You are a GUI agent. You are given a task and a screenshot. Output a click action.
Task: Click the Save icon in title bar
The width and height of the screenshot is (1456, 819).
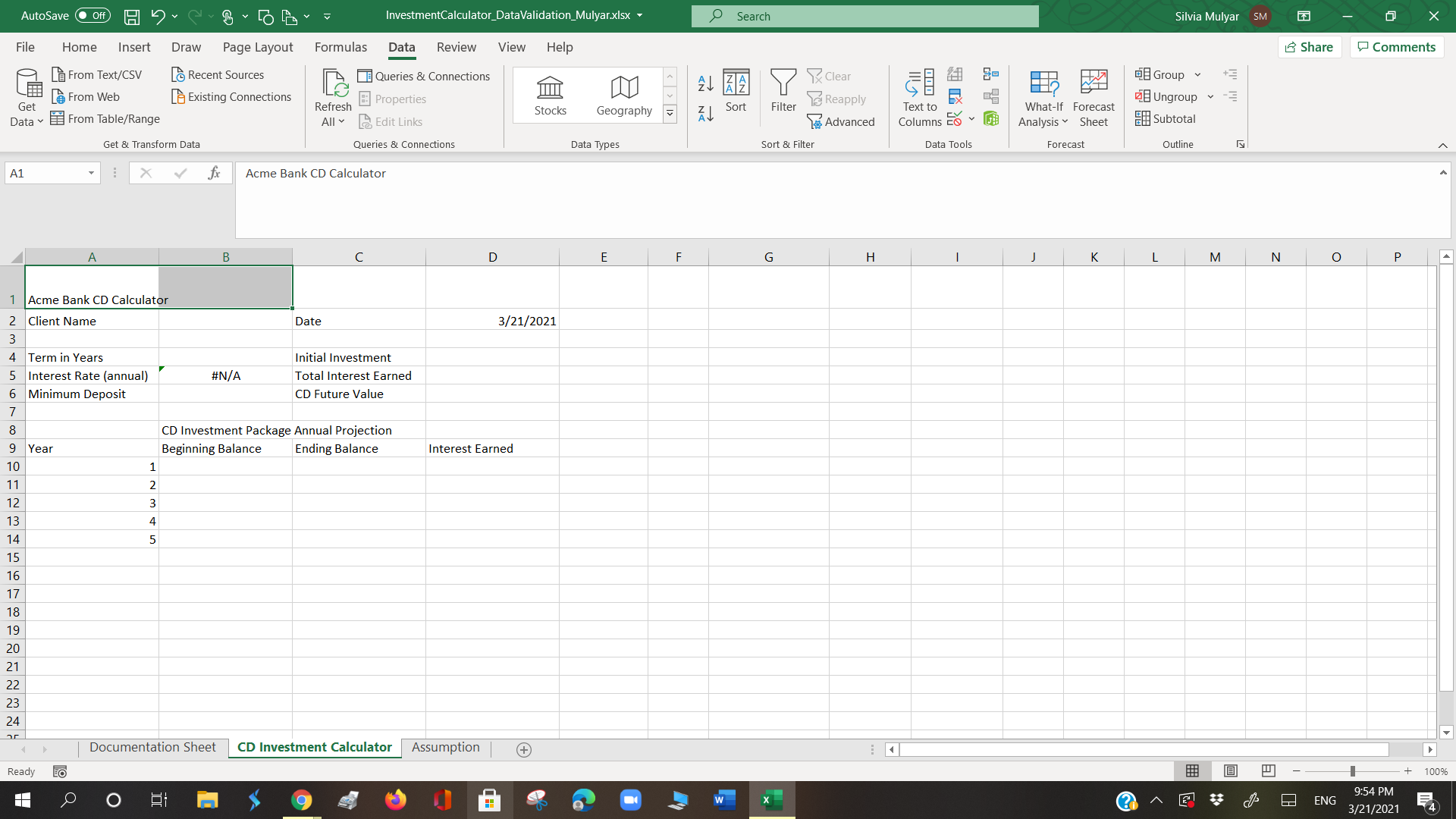[132, 16]
